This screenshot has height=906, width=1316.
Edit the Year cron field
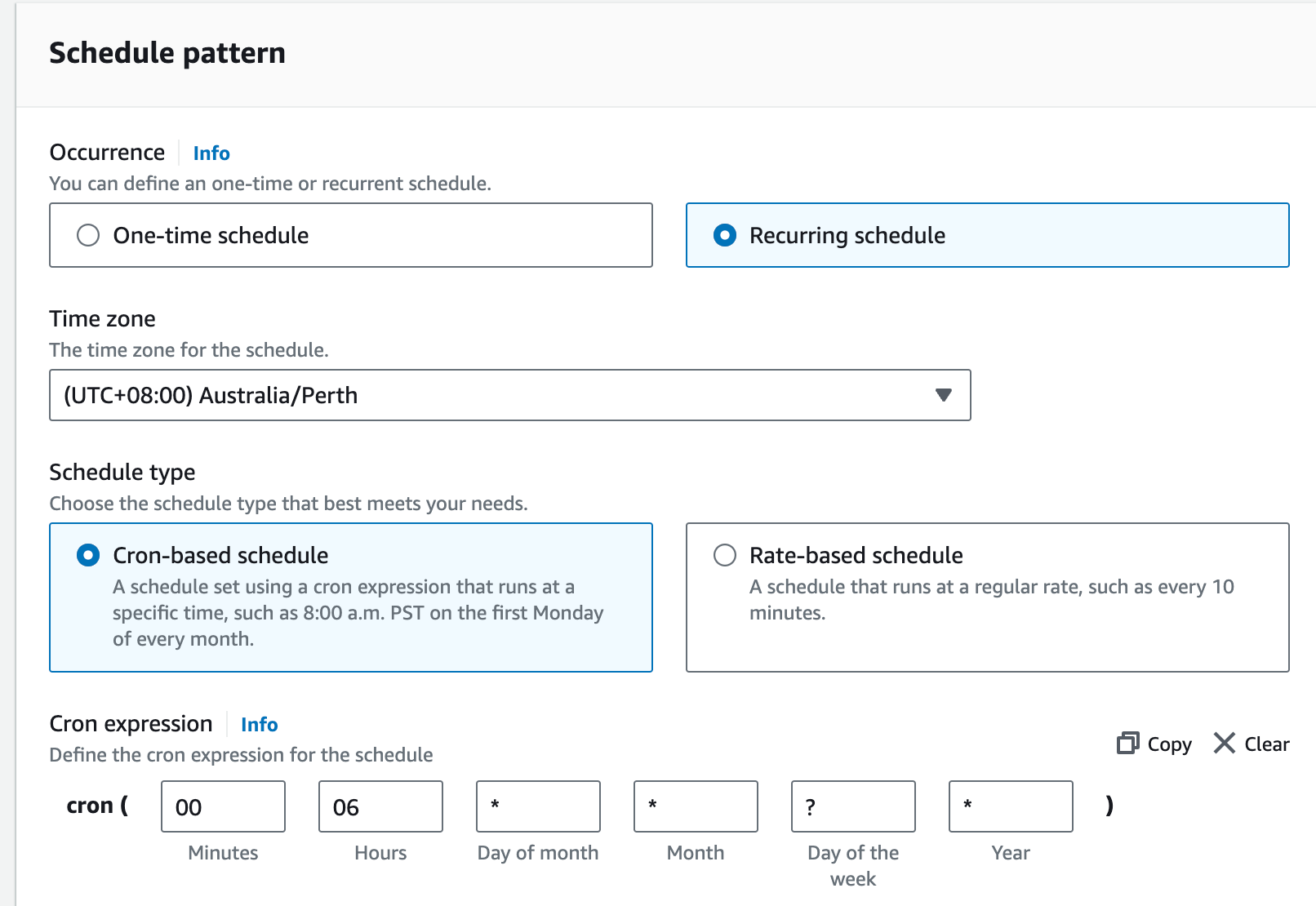click(1010, 806)
